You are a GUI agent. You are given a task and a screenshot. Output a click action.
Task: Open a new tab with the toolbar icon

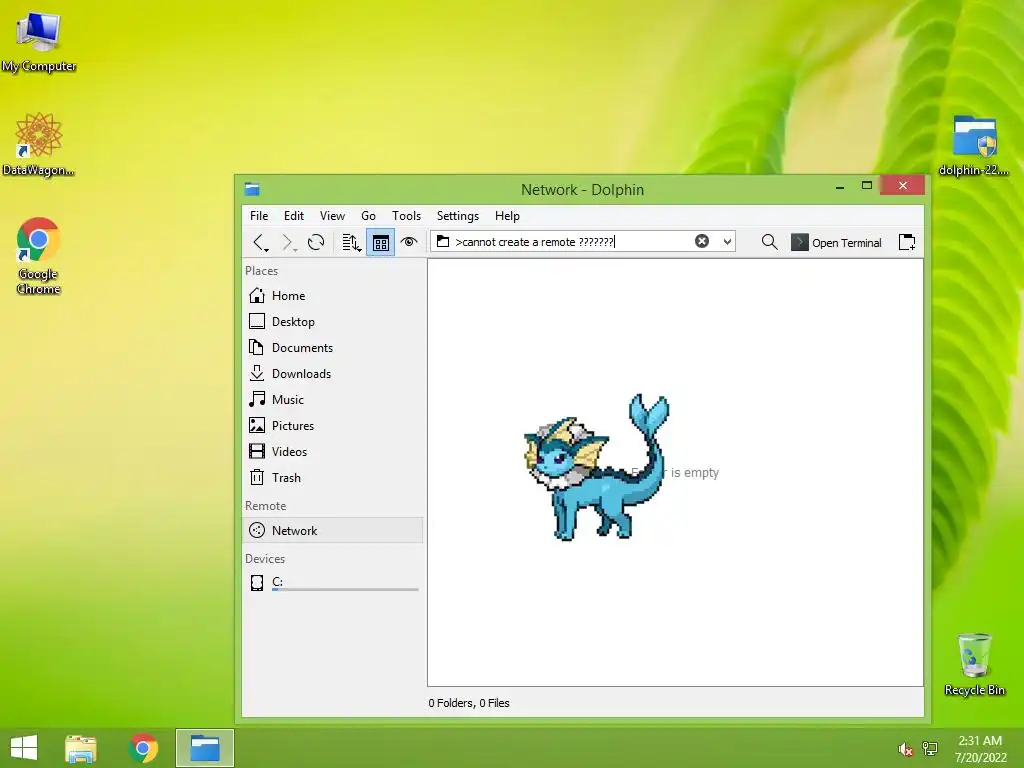(906, 242)
